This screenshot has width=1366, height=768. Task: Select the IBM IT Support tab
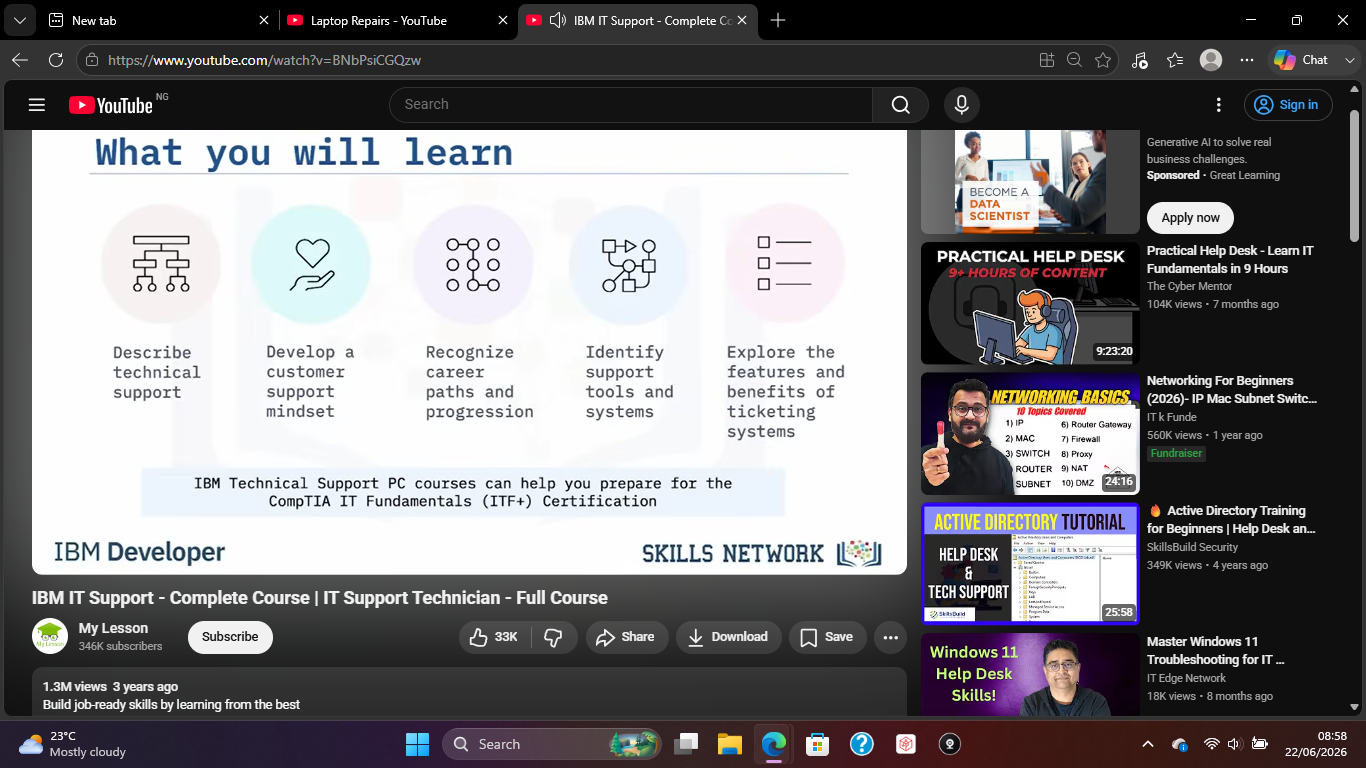[x=637, y=20]
